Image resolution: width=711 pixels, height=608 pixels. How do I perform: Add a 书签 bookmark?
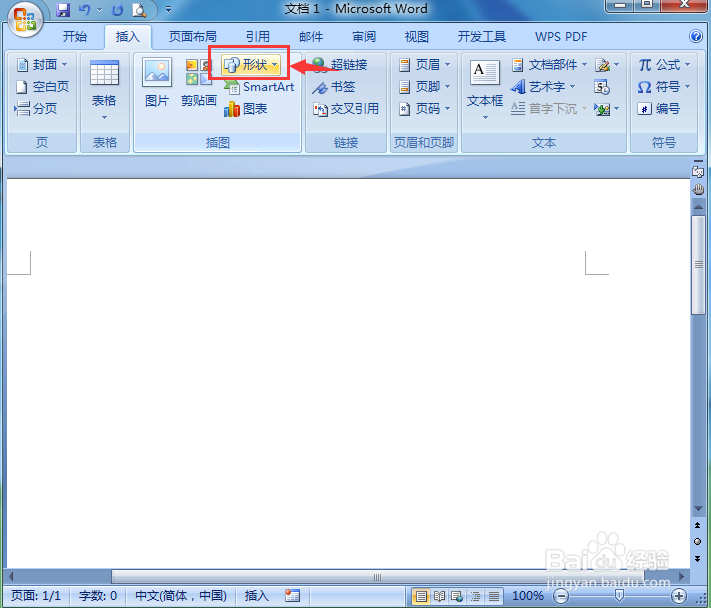333,87
